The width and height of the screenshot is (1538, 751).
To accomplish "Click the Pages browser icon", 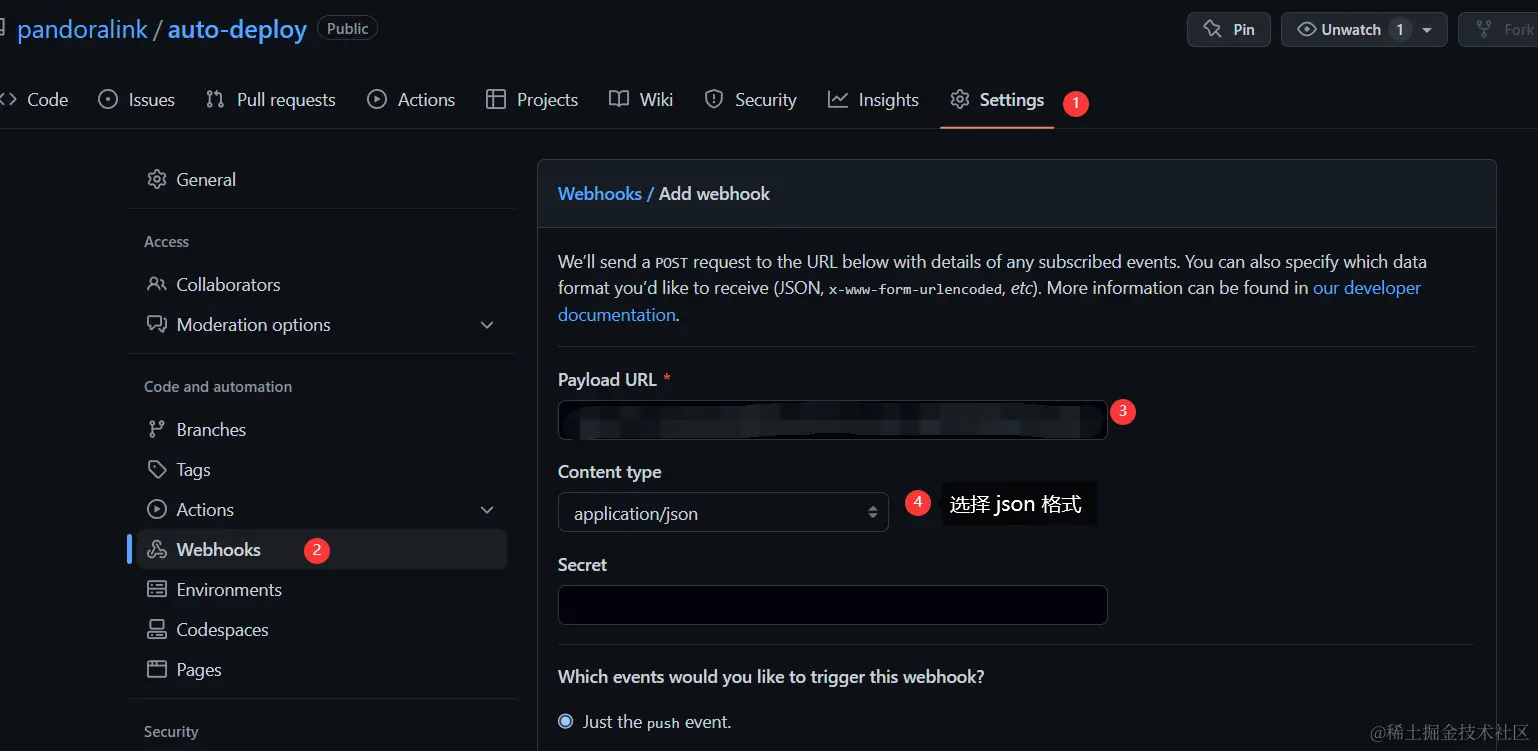I will click(x=157, y=669).
